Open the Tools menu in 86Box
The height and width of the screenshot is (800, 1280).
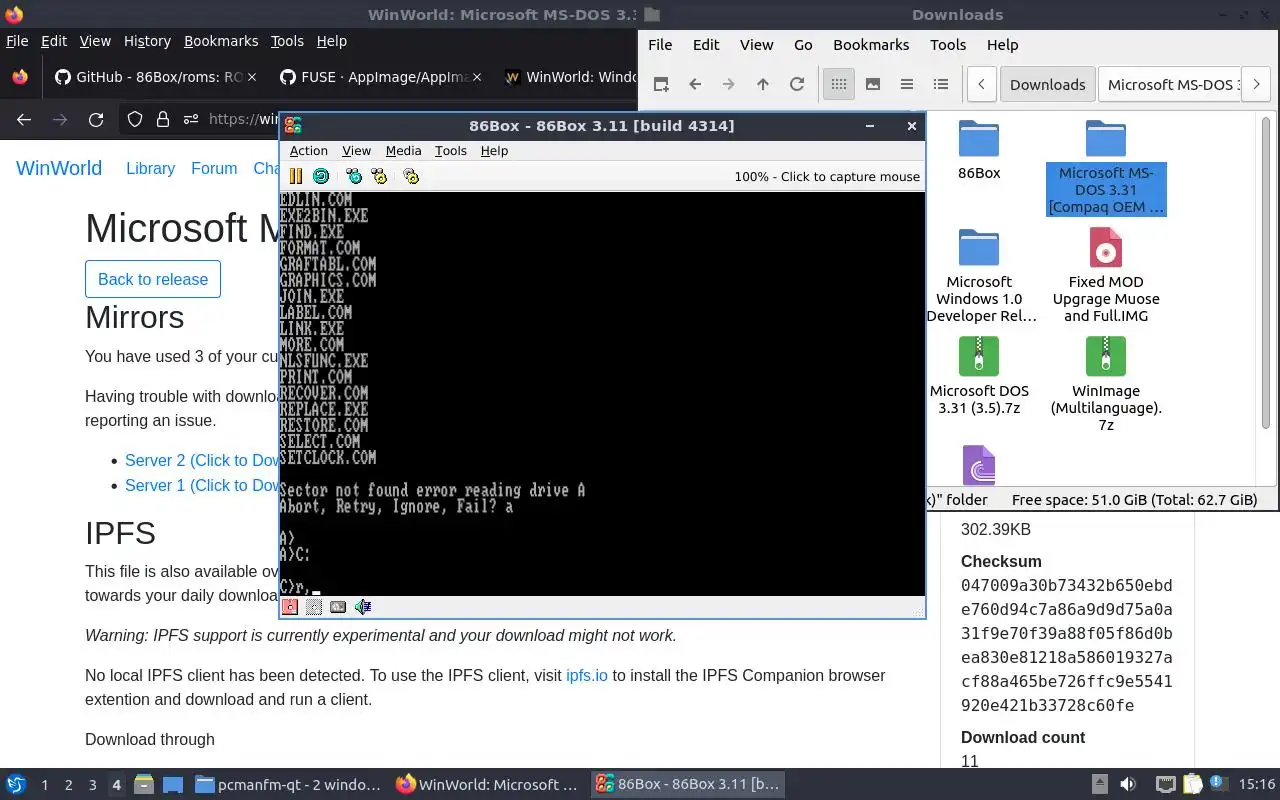(x=450, y=150)
